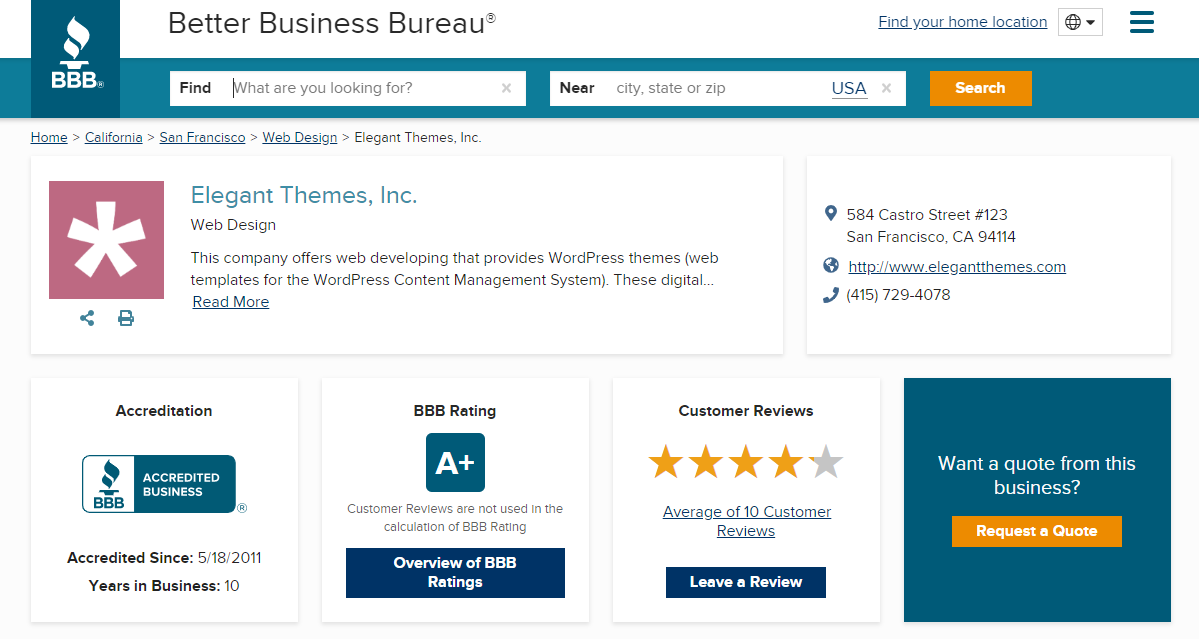This screenshot has height=639, width=1199.
Task: Click the BBB torch logo
Action: pos(76,58)
